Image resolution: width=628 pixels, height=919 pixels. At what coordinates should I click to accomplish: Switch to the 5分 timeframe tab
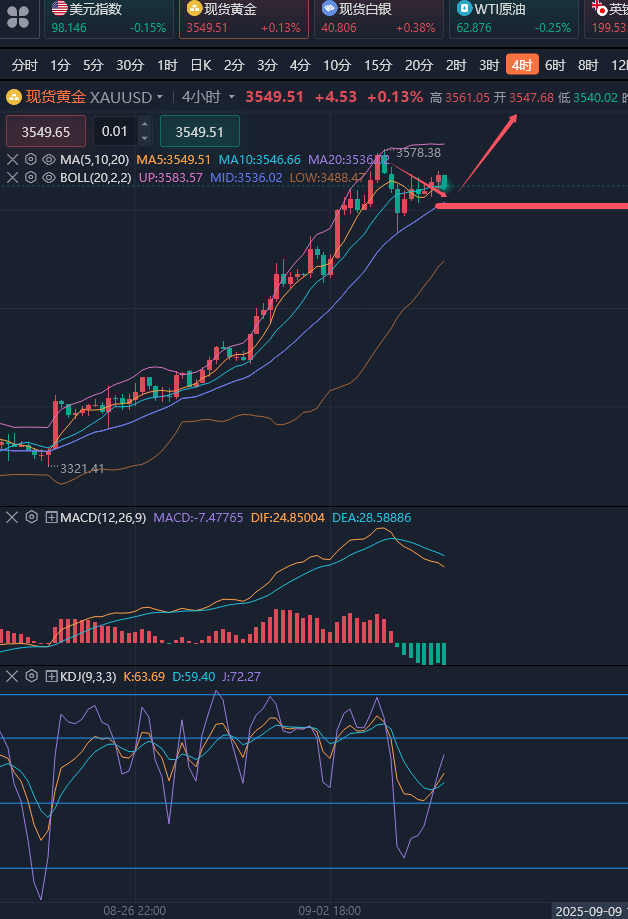(93, 65)
